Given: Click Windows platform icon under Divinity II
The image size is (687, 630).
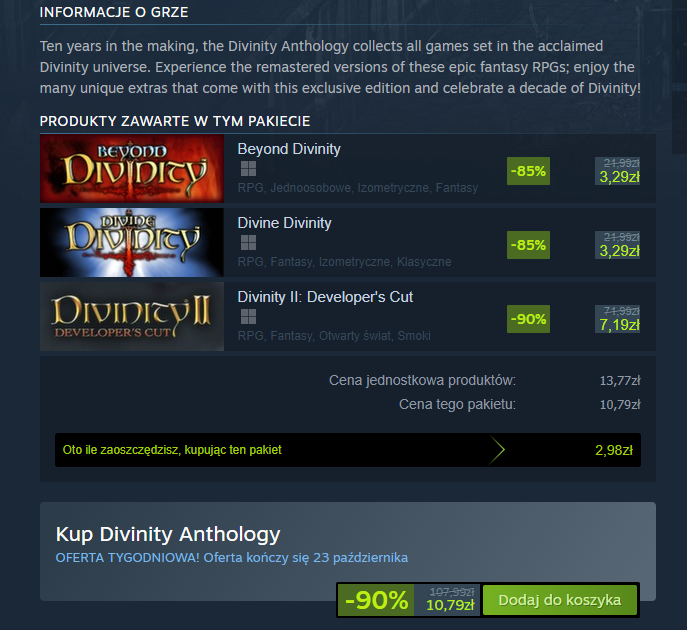Looking at the screenshot, I should pos(248,317).
